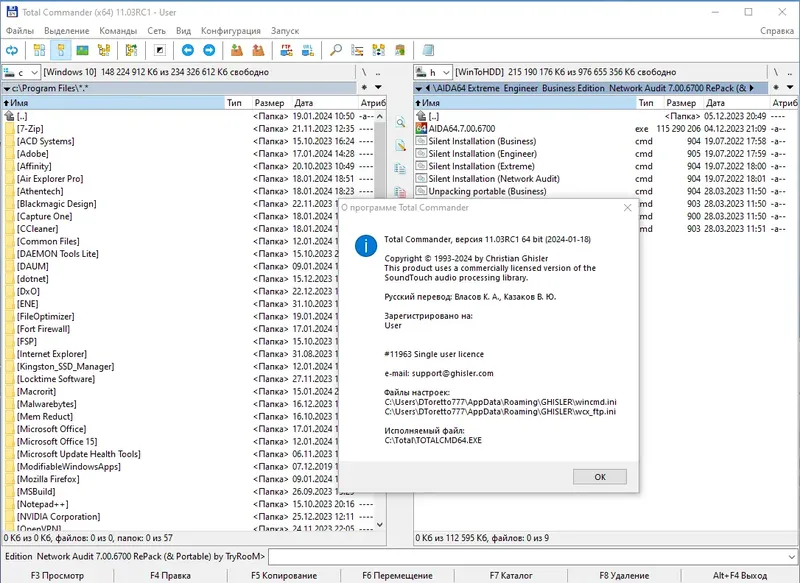Click the view icon in the middle bar

401,122
